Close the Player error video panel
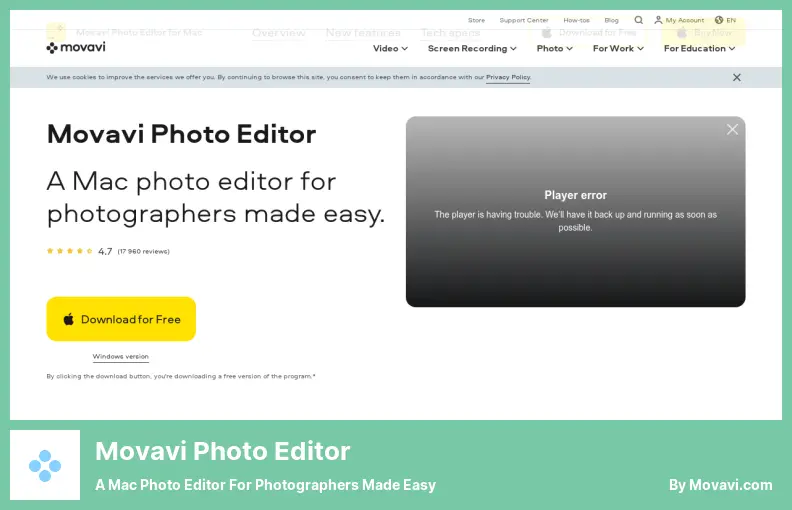Viewport: 792px width, 510px height. pyautogui.click(x=732, y=130)
